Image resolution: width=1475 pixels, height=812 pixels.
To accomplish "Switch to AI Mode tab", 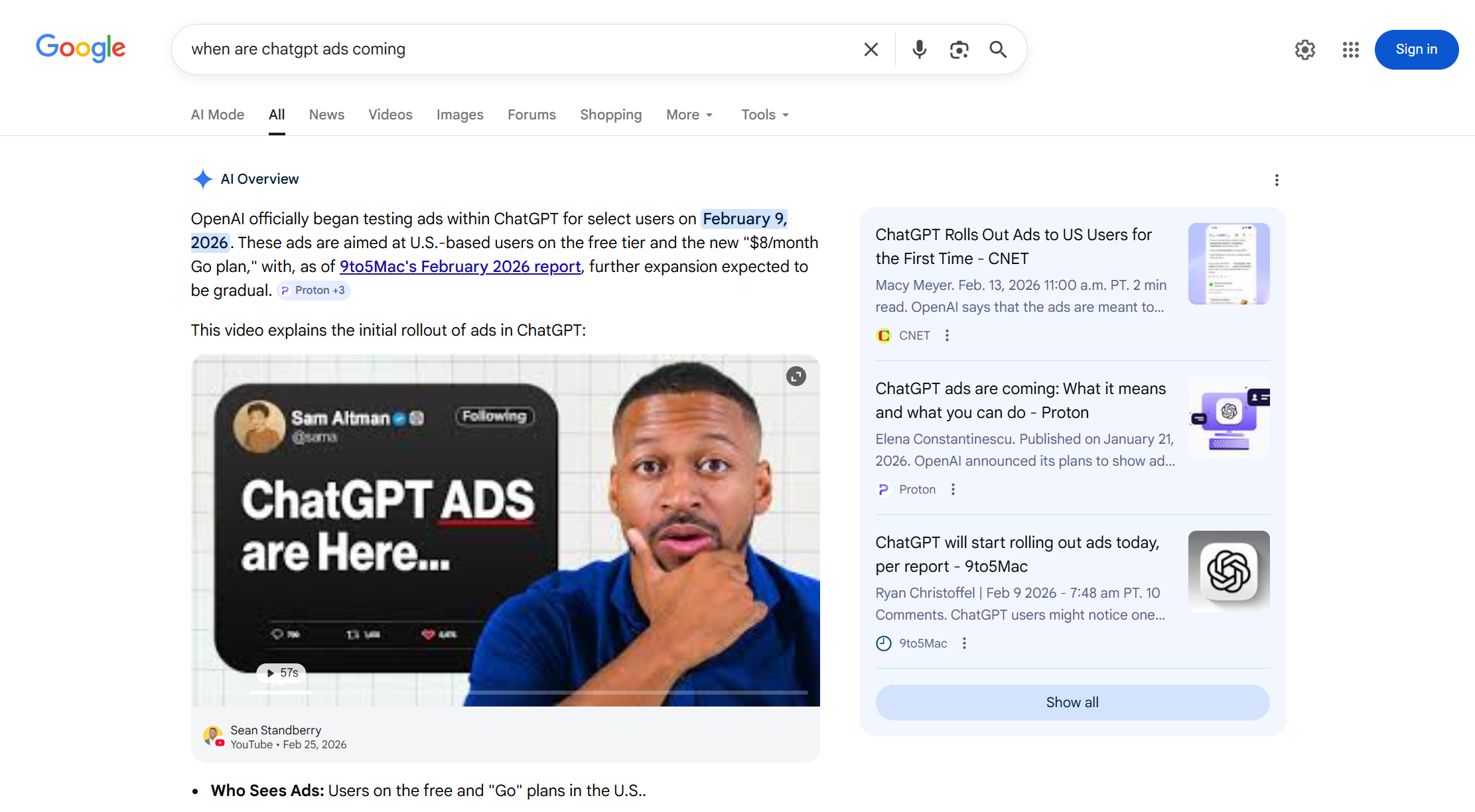I will (x=218, y=115).
